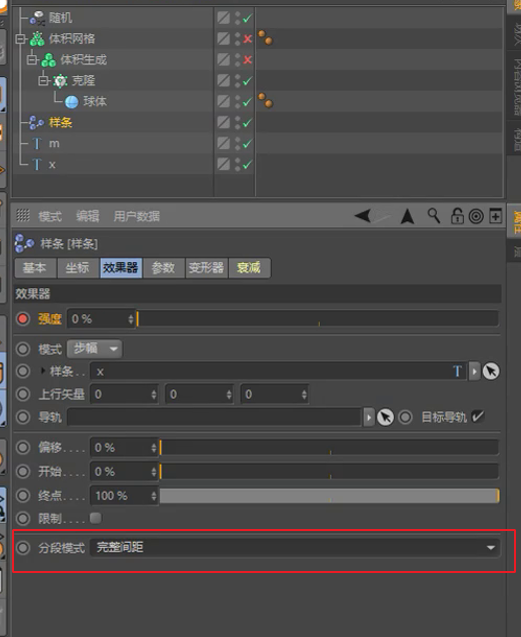Click the grip dots beside 模式 menu
The image size is (521, 637).
[x=23, y=215]
